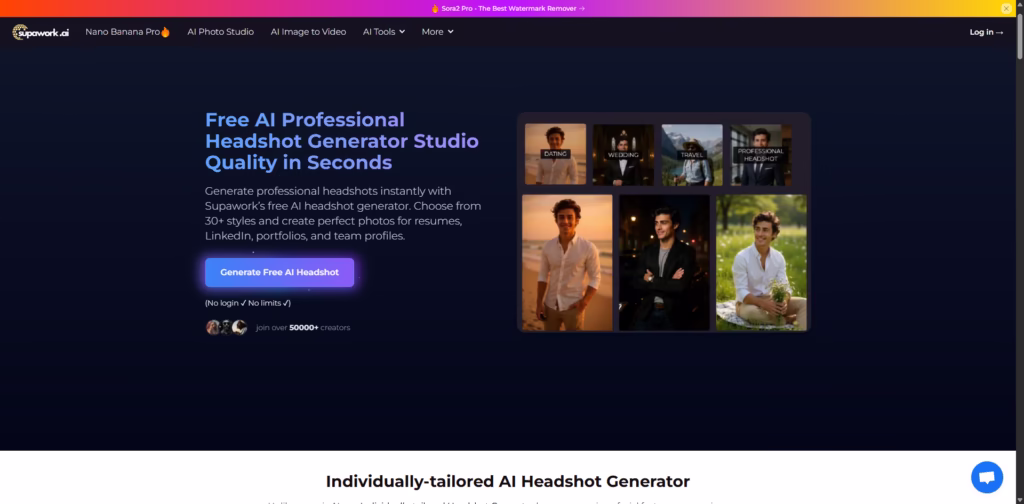Click the Individually-tailored AI Headshot Generator heading
The image size is (1024, 504).
click(x=508, y=481)
